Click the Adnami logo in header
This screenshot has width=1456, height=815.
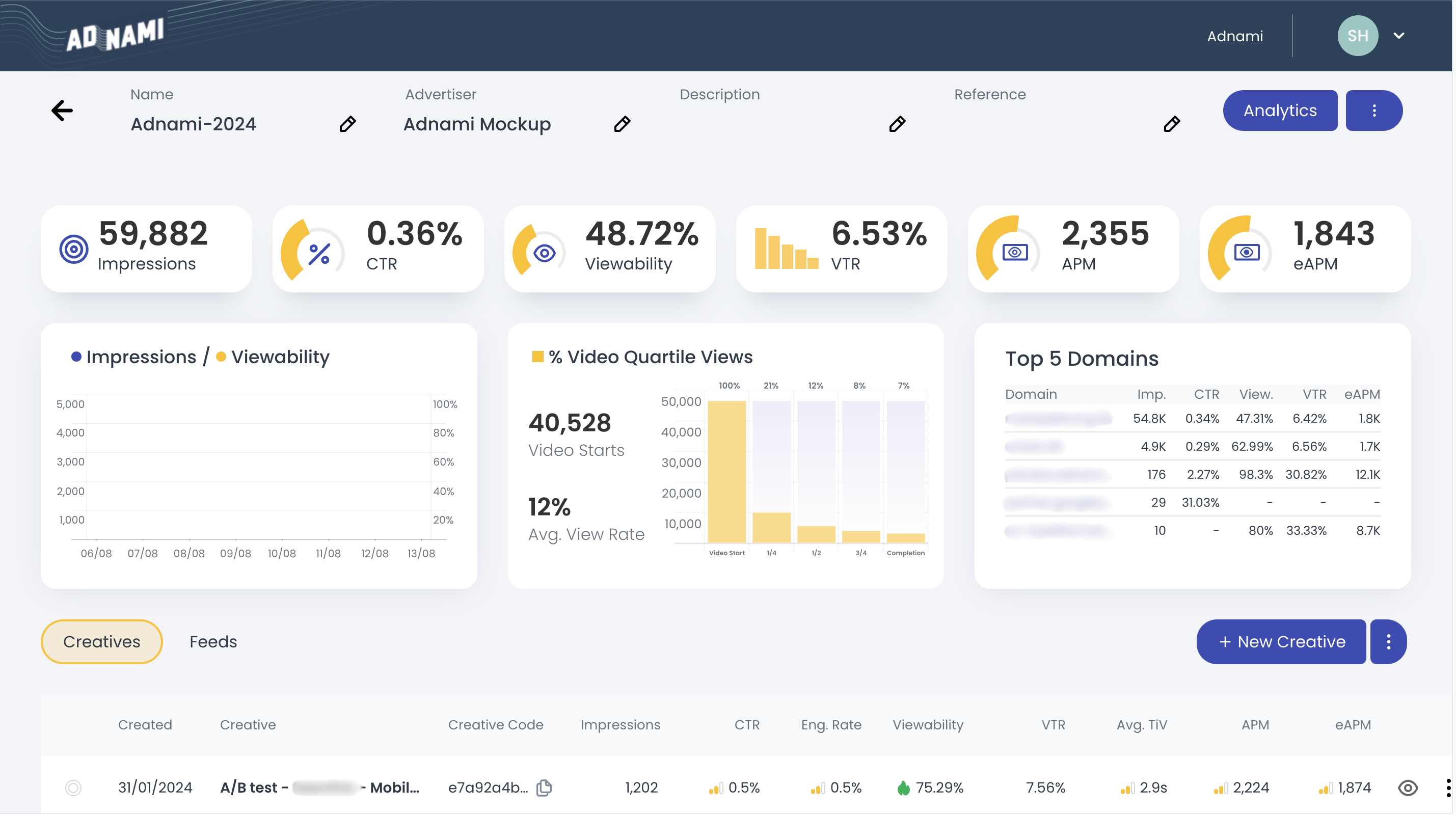[115, 35]
